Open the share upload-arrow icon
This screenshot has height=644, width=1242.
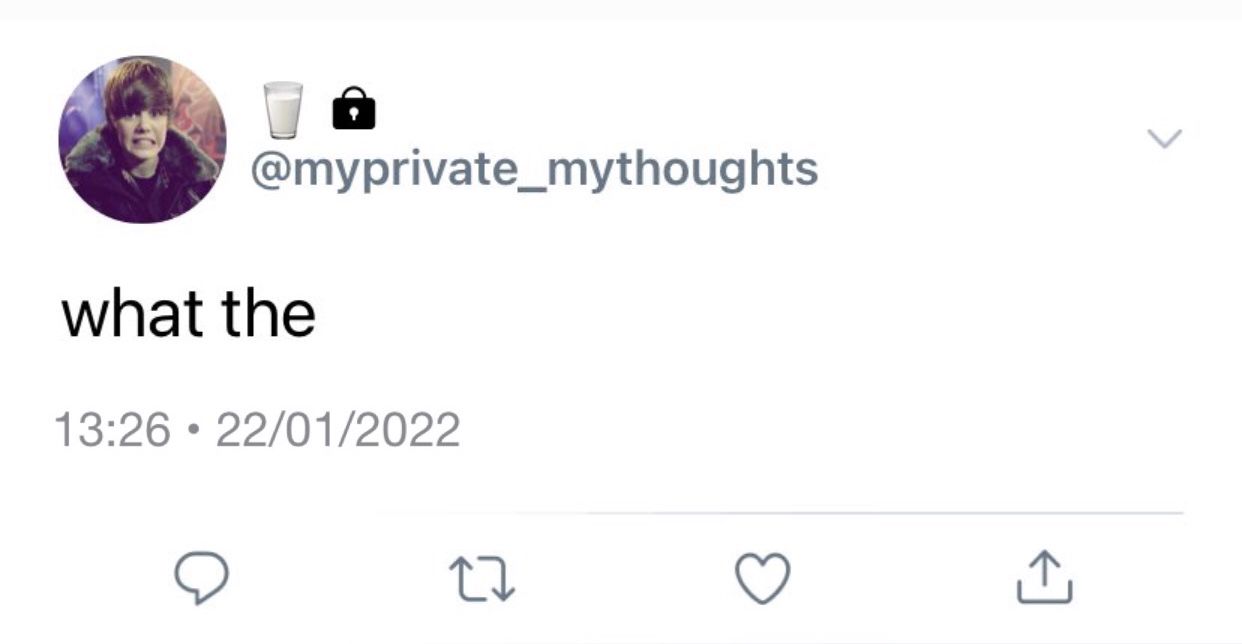point(1045,577)
